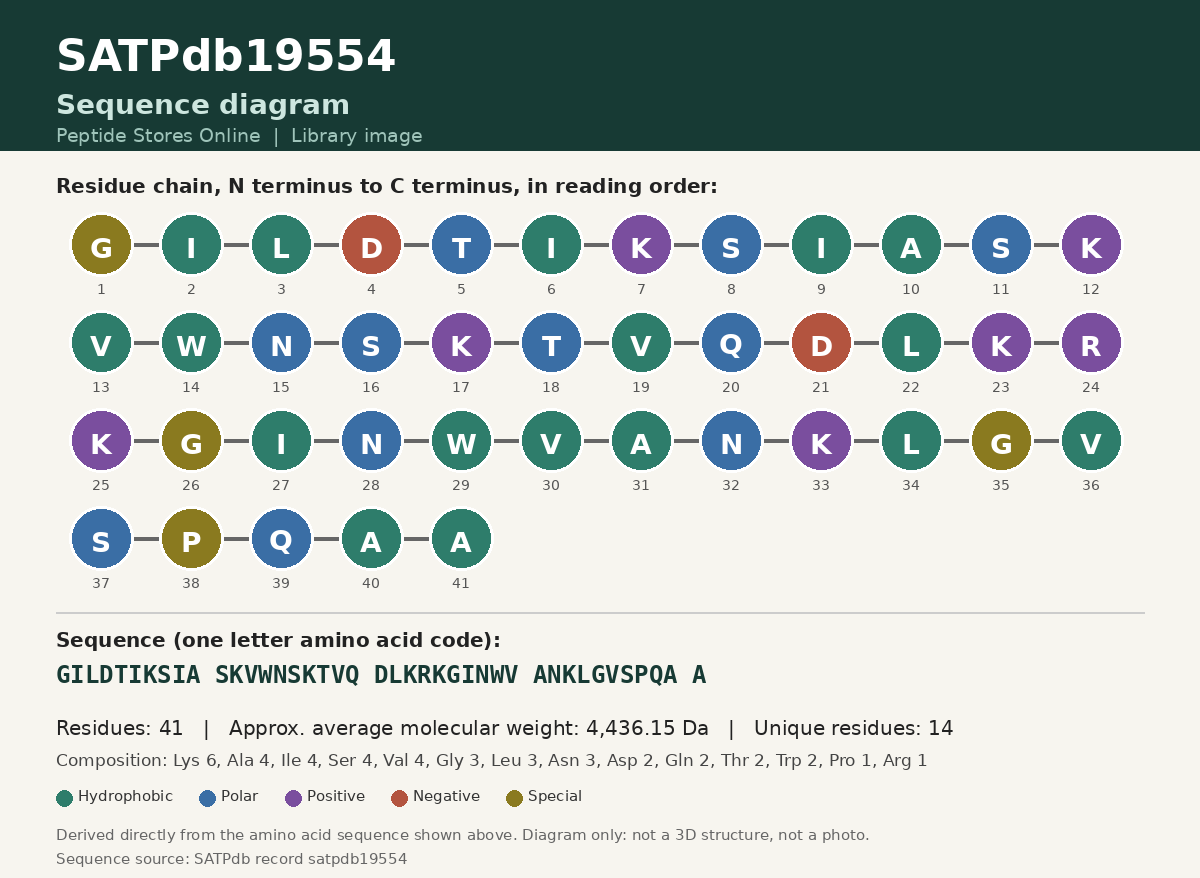
Task: Select residue 34 circle labeled L
Action: (911, 441)
